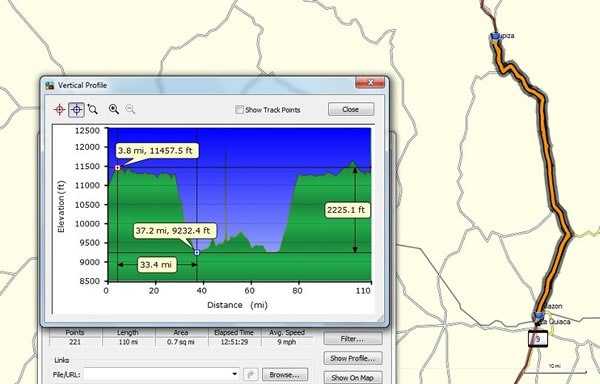Click the Tupiza waypoint marker on map
This screenshot has height=384, width=600.
pyautogui.click(x=496, y=36)
